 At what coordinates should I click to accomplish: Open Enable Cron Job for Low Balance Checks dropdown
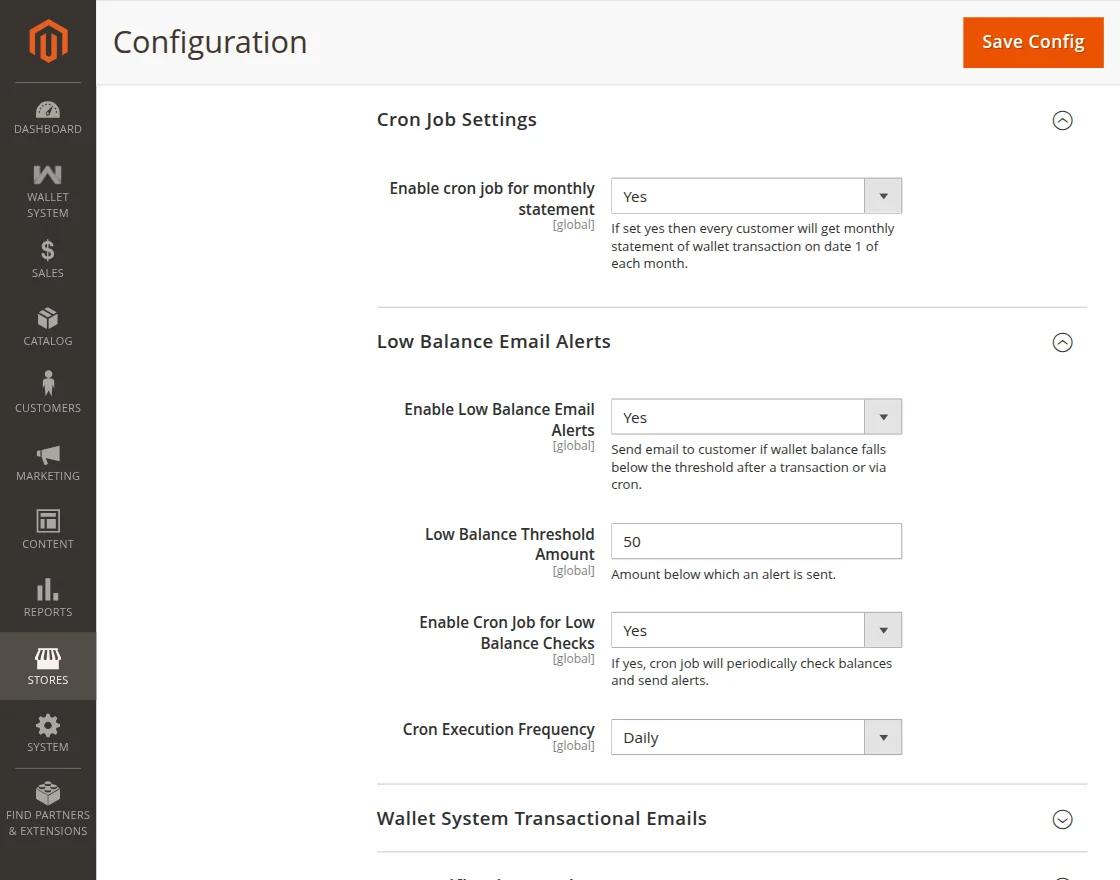(756, 630)
